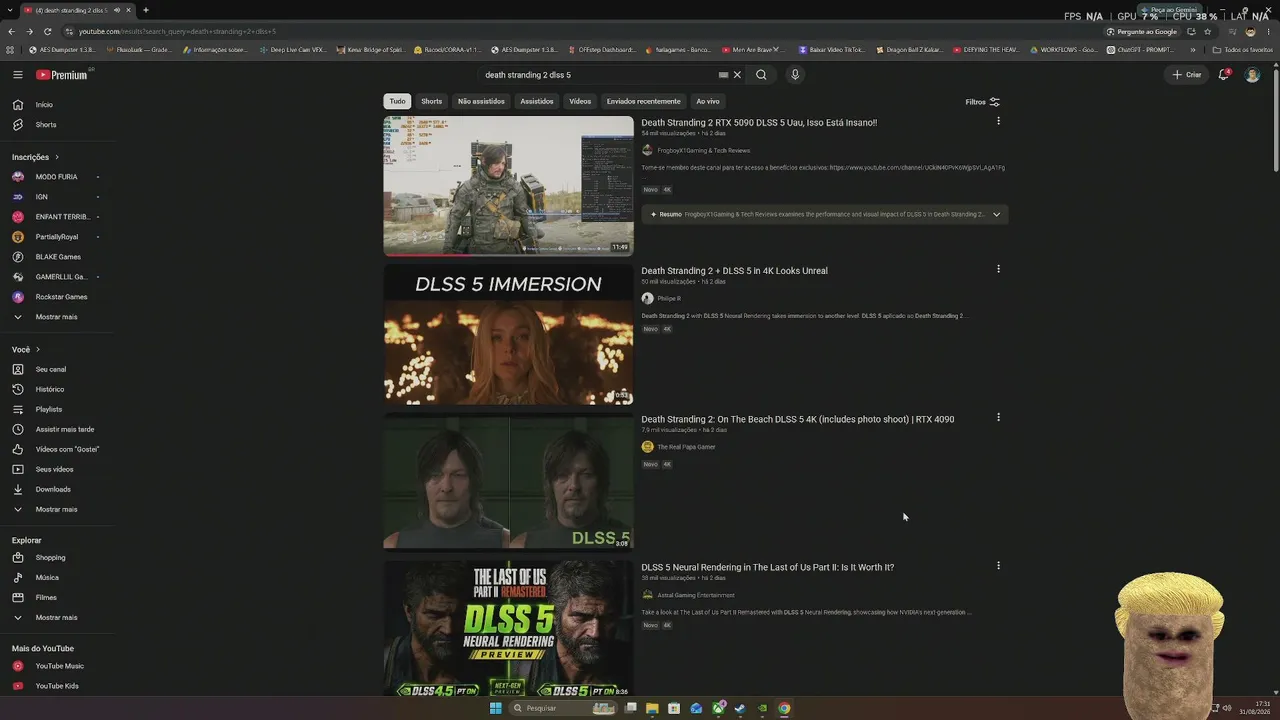Select the Enviados recentemente filter chip

[643, 101]
